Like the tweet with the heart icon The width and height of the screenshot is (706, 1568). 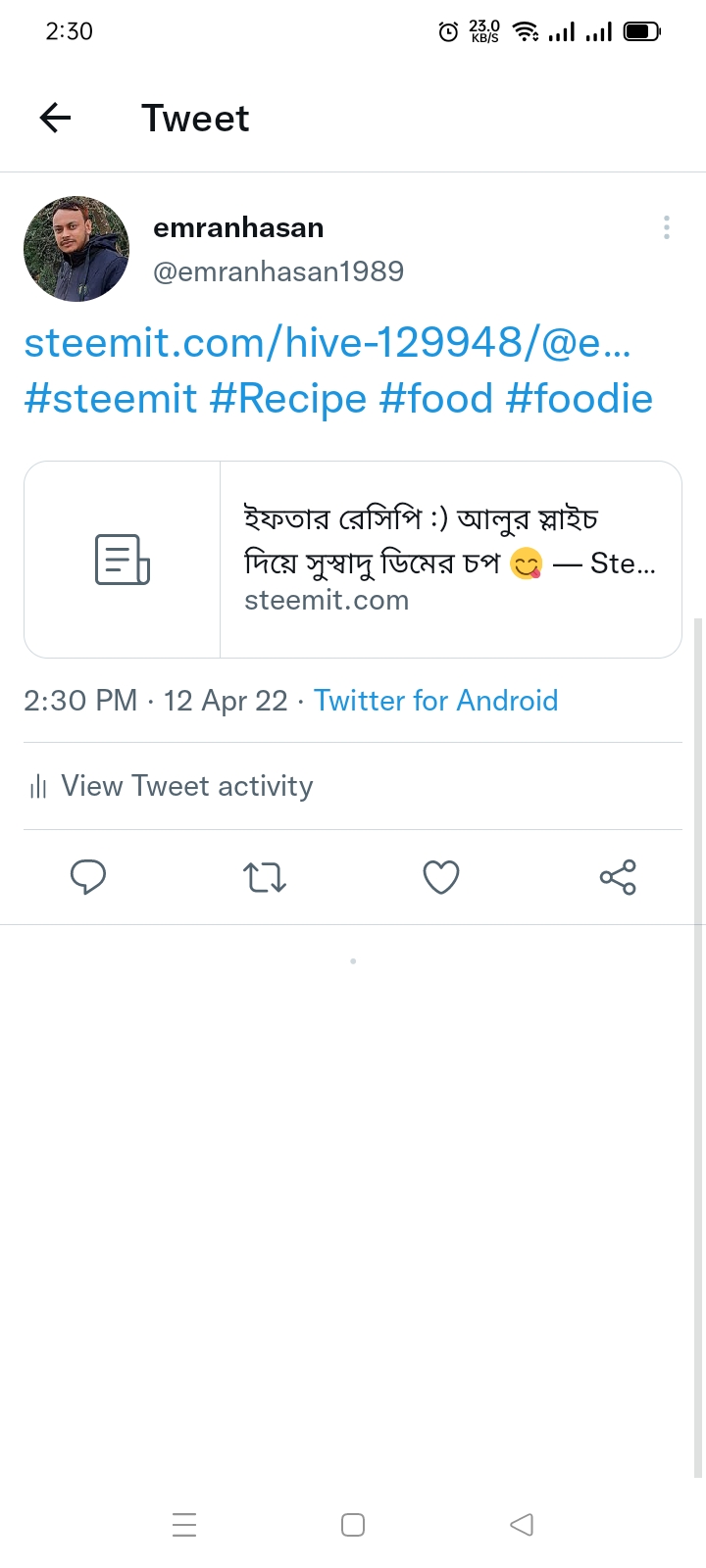(x=441, y=877)
